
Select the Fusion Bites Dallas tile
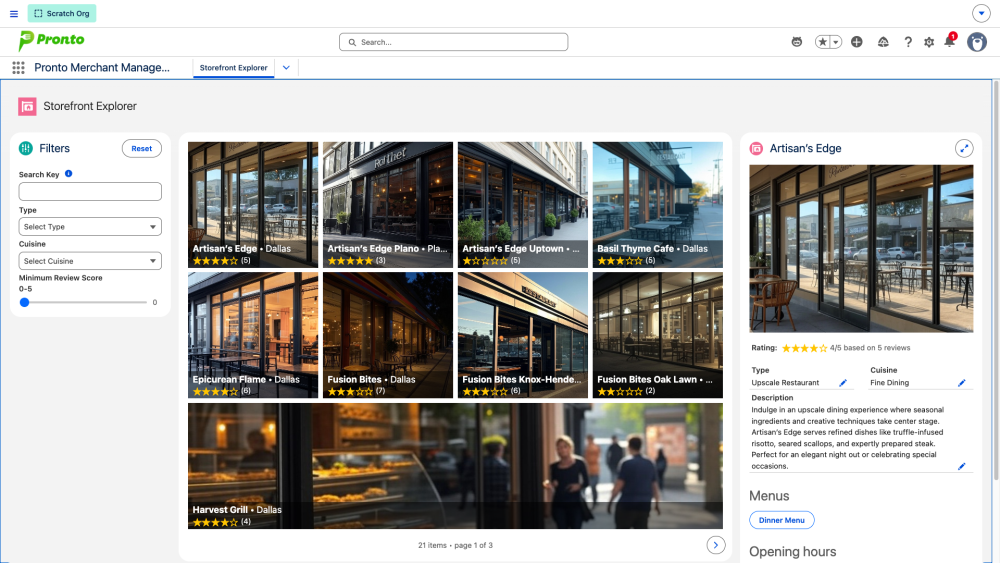coord(388,335)
